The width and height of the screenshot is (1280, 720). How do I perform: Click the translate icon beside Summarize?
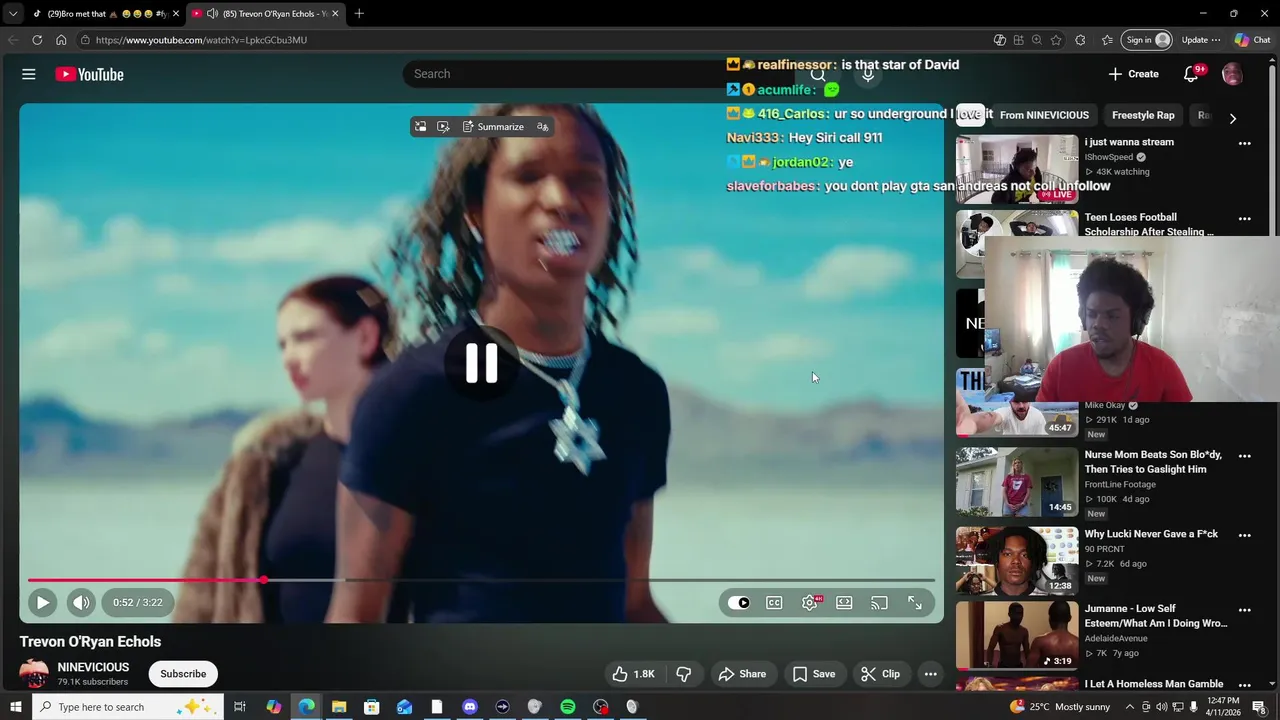click(543, 127)
